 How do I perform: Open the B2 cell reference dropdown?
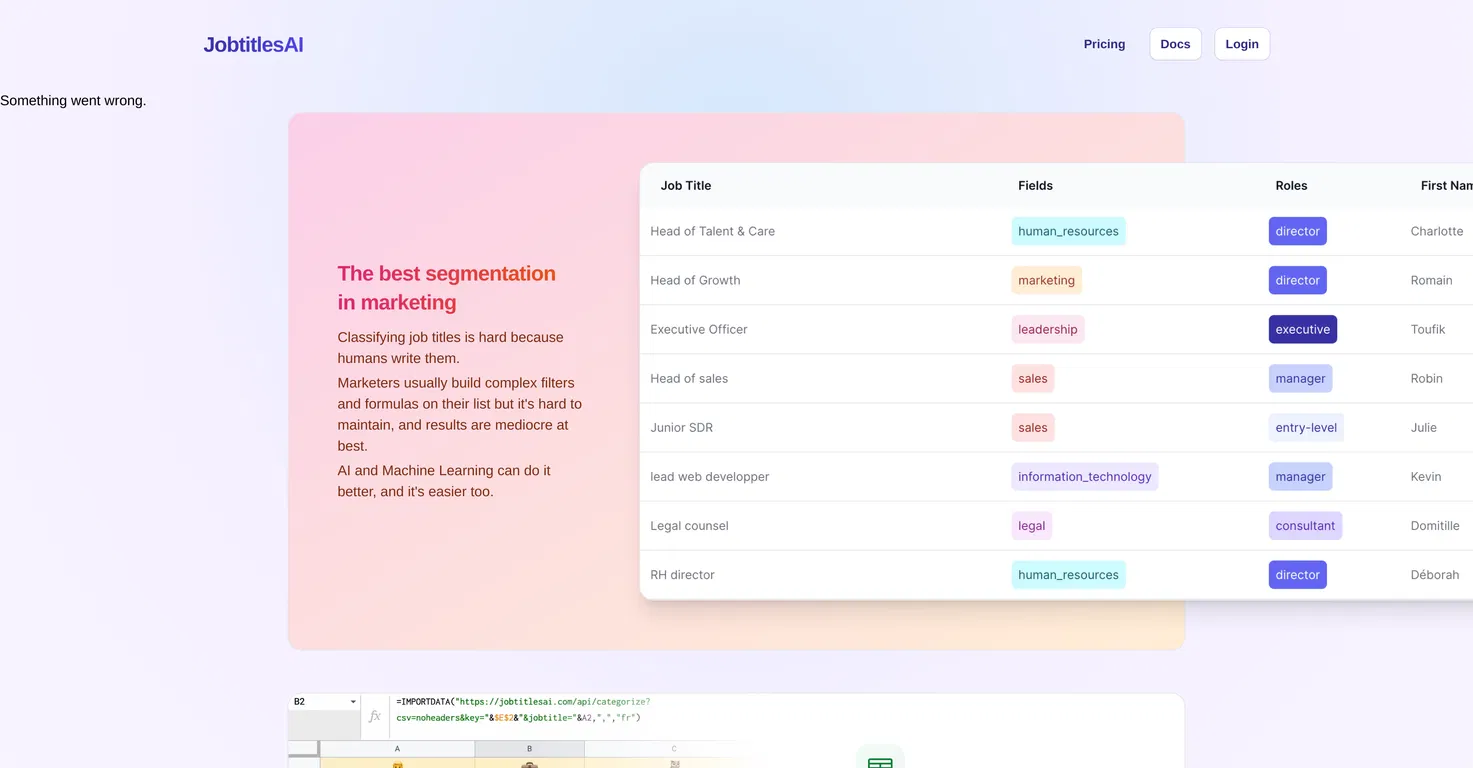coord(353,702)
